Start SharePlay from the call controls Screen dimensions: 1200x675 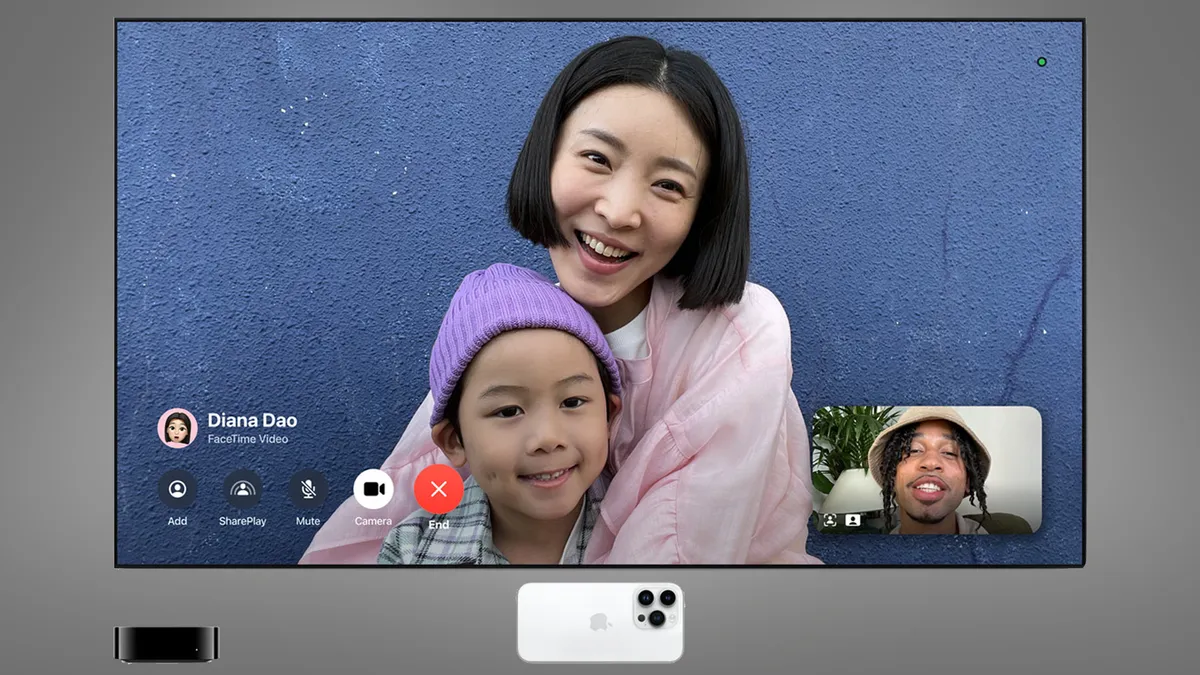242,489
